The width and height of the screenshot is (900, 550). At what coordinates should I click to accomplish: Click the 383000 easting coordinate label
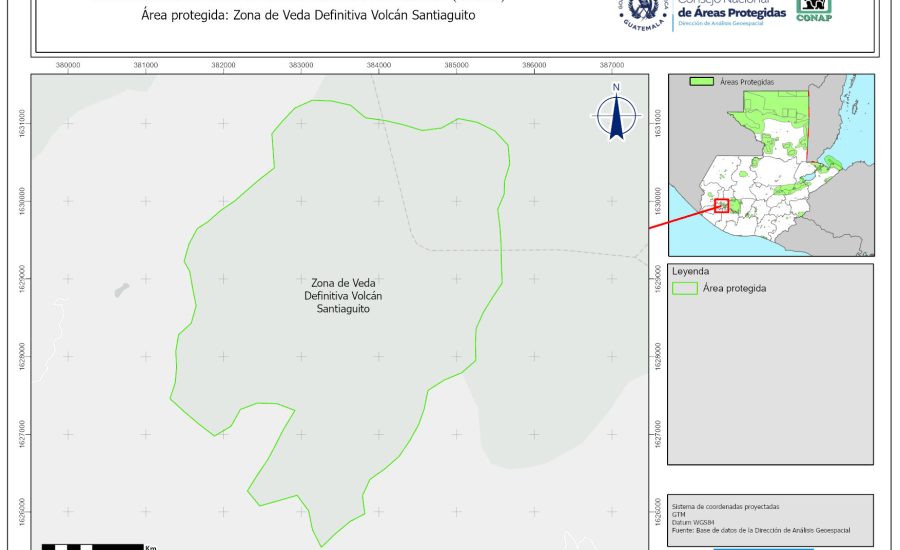point(301,65)
